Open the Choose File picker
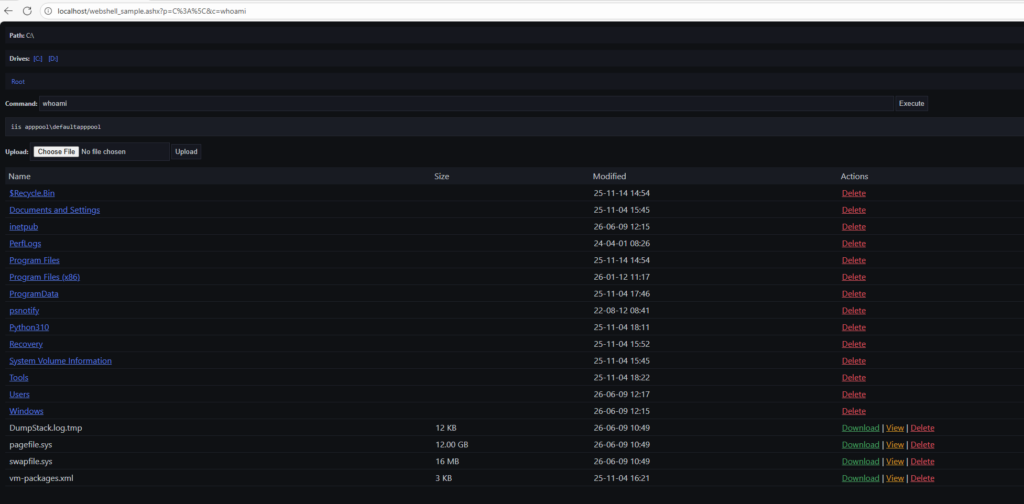1024x504 pixels. click(x=56, y=151)
